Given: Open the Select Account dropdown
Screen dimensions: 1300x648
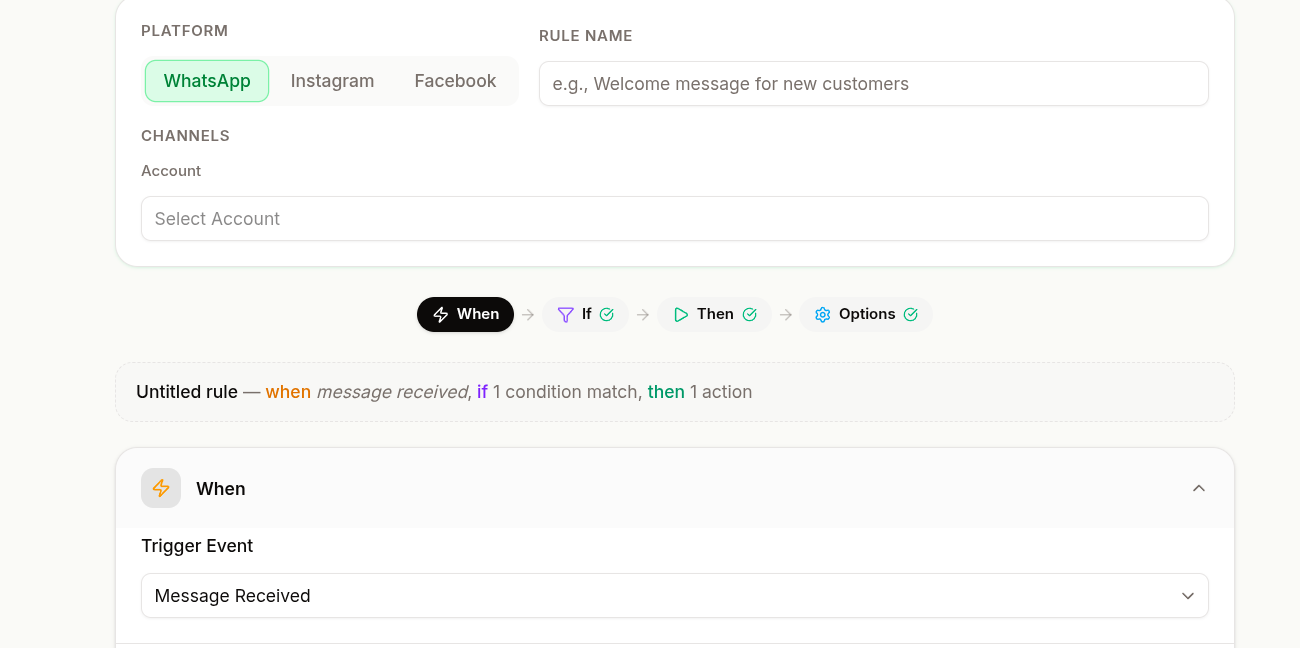Looking at the screenshot, I should pos(675,219).
